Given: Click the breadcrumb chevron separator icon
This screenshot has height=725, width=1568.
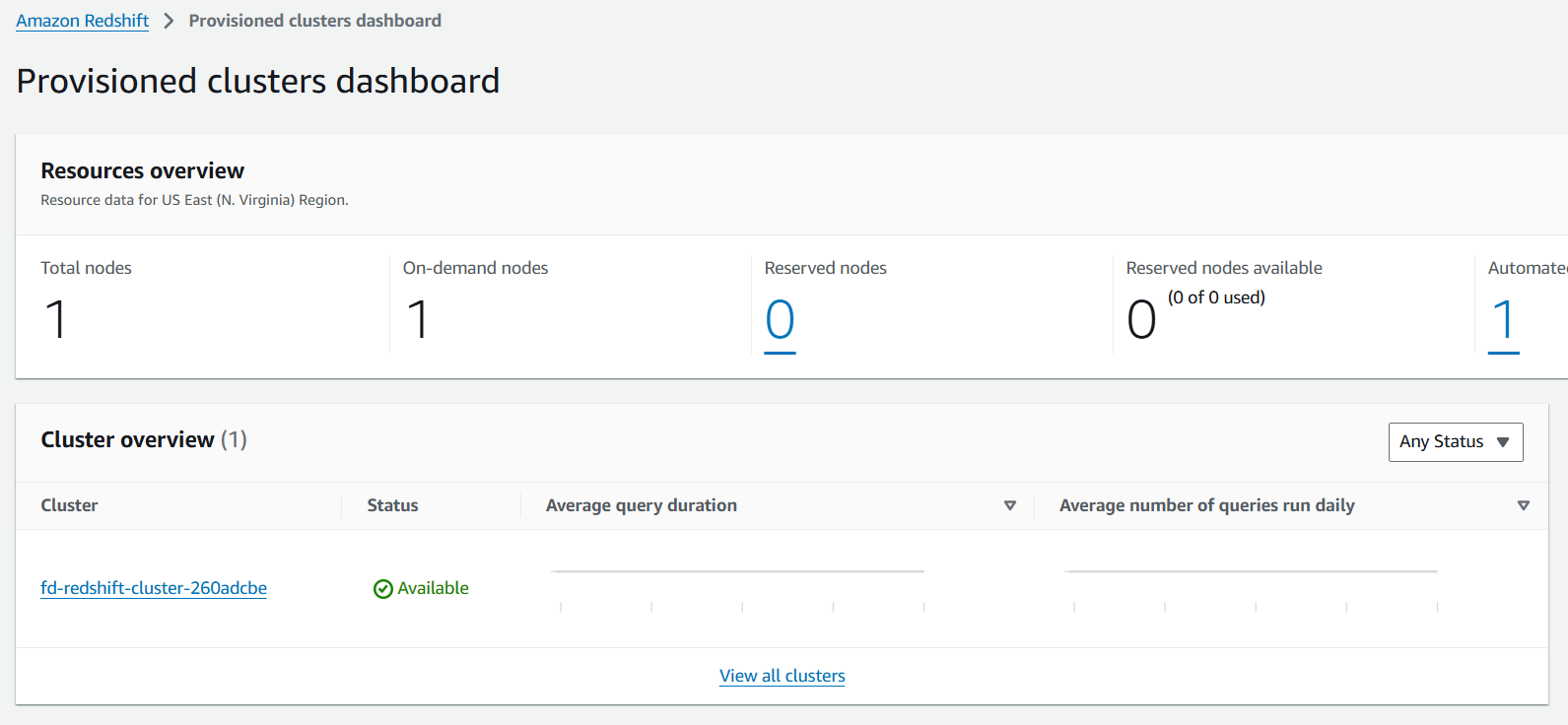Looking at the screenshot, I should coord(169,21).
